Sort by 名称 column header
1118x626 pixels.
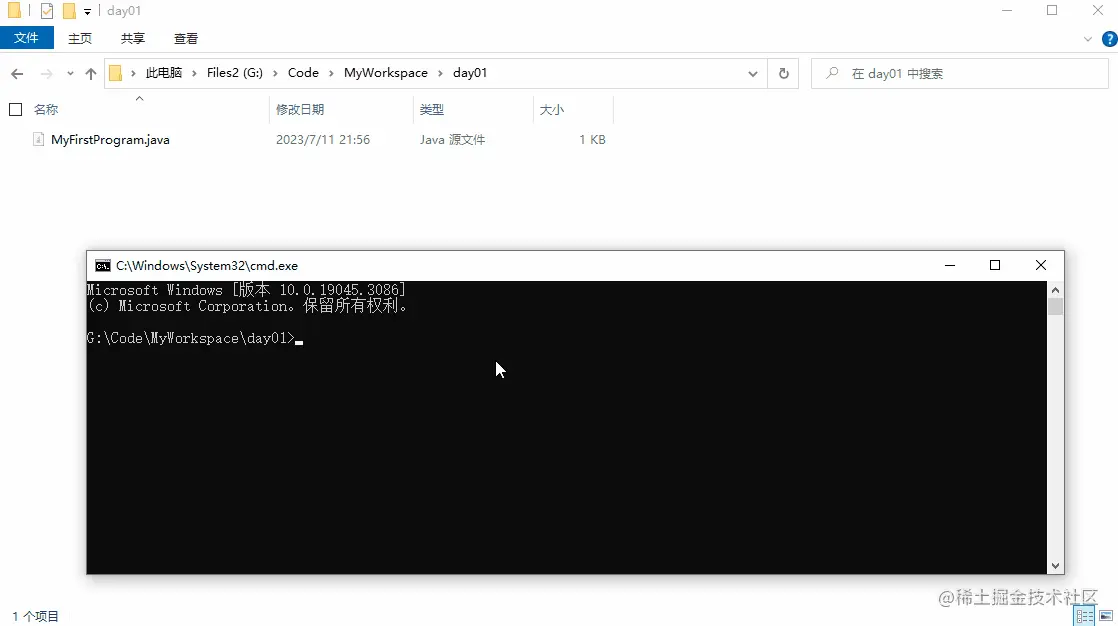tap(46, 110)
